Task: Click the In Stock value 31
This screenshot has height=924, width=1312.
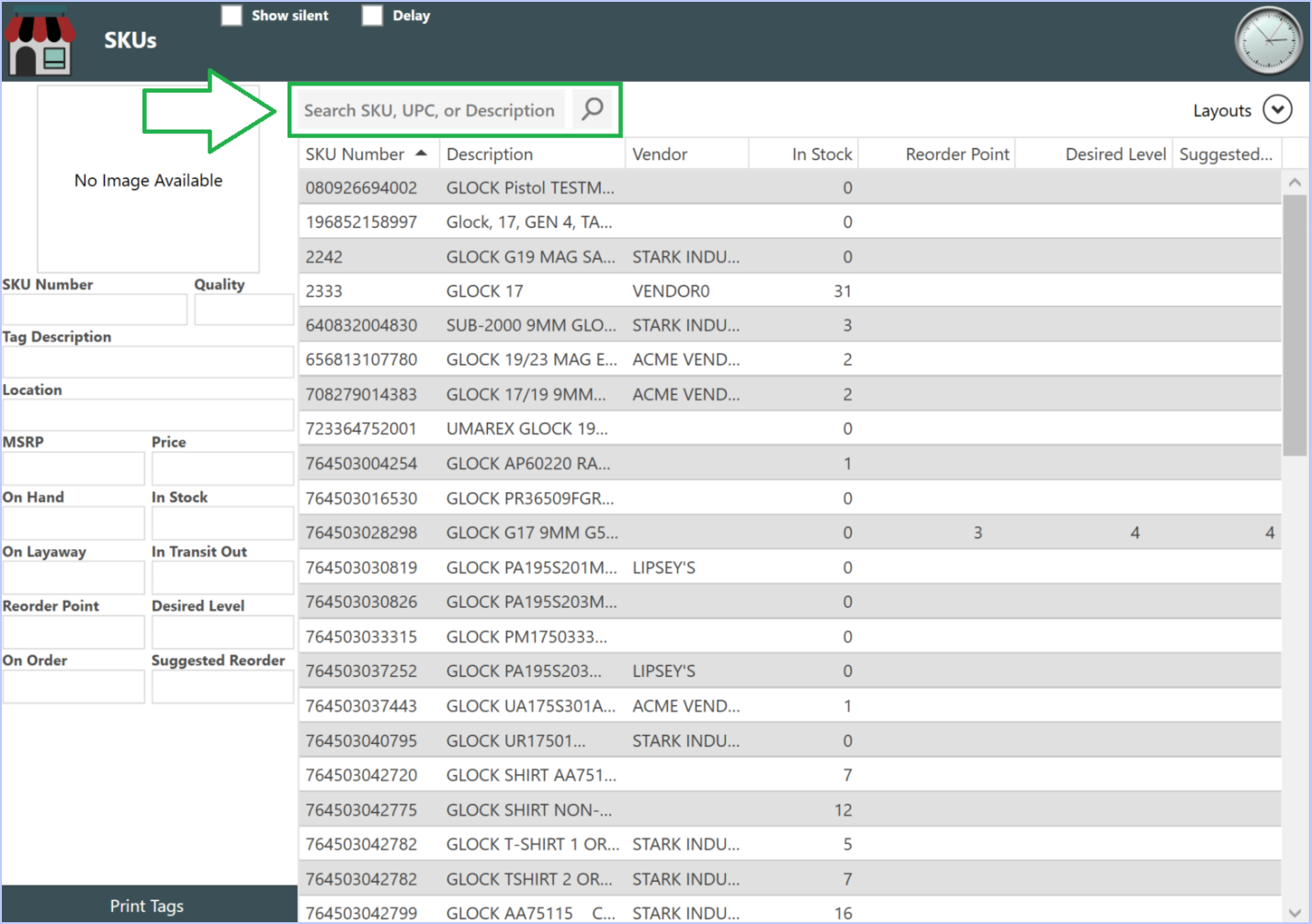Action: tap(843, 291)
